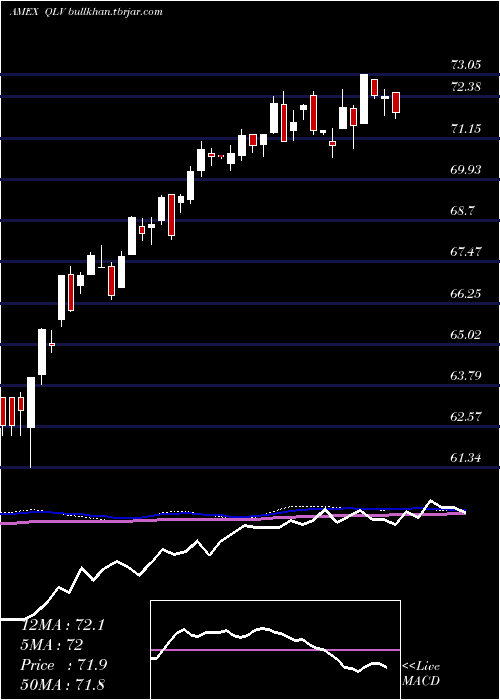Select the 72.38 price axis label
Image resolution: width=500 pixels, height=700 pixels.
tap(466, 87)
